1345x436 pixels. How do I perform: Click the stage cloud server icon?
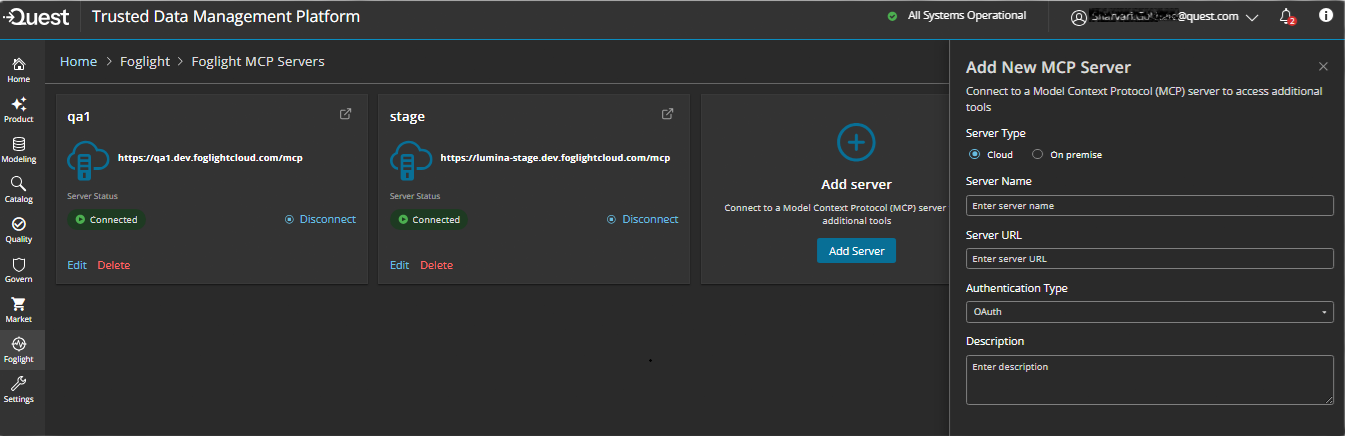click(409, 160)
